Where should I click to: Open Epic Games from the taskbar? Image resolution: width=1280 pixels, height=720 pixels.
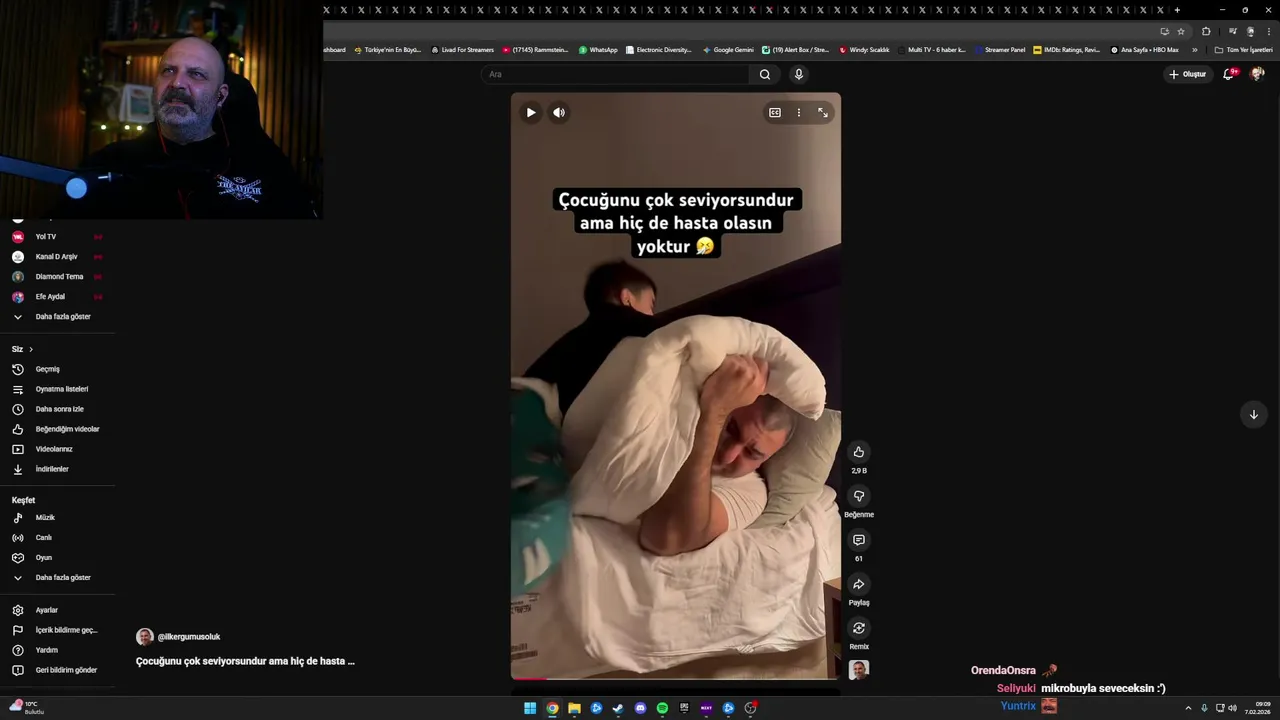click(x=684, y=708)
